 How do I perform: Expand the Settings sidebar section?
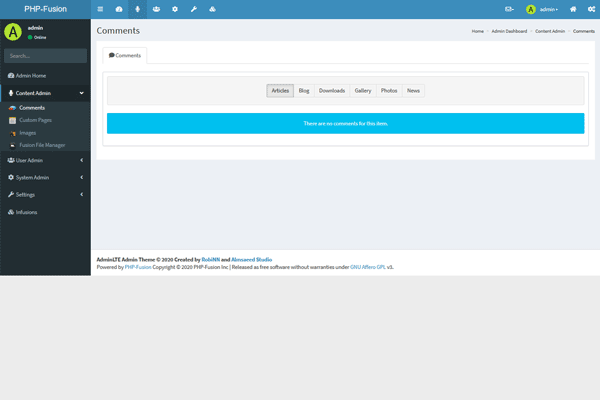(x=45, y=195)
